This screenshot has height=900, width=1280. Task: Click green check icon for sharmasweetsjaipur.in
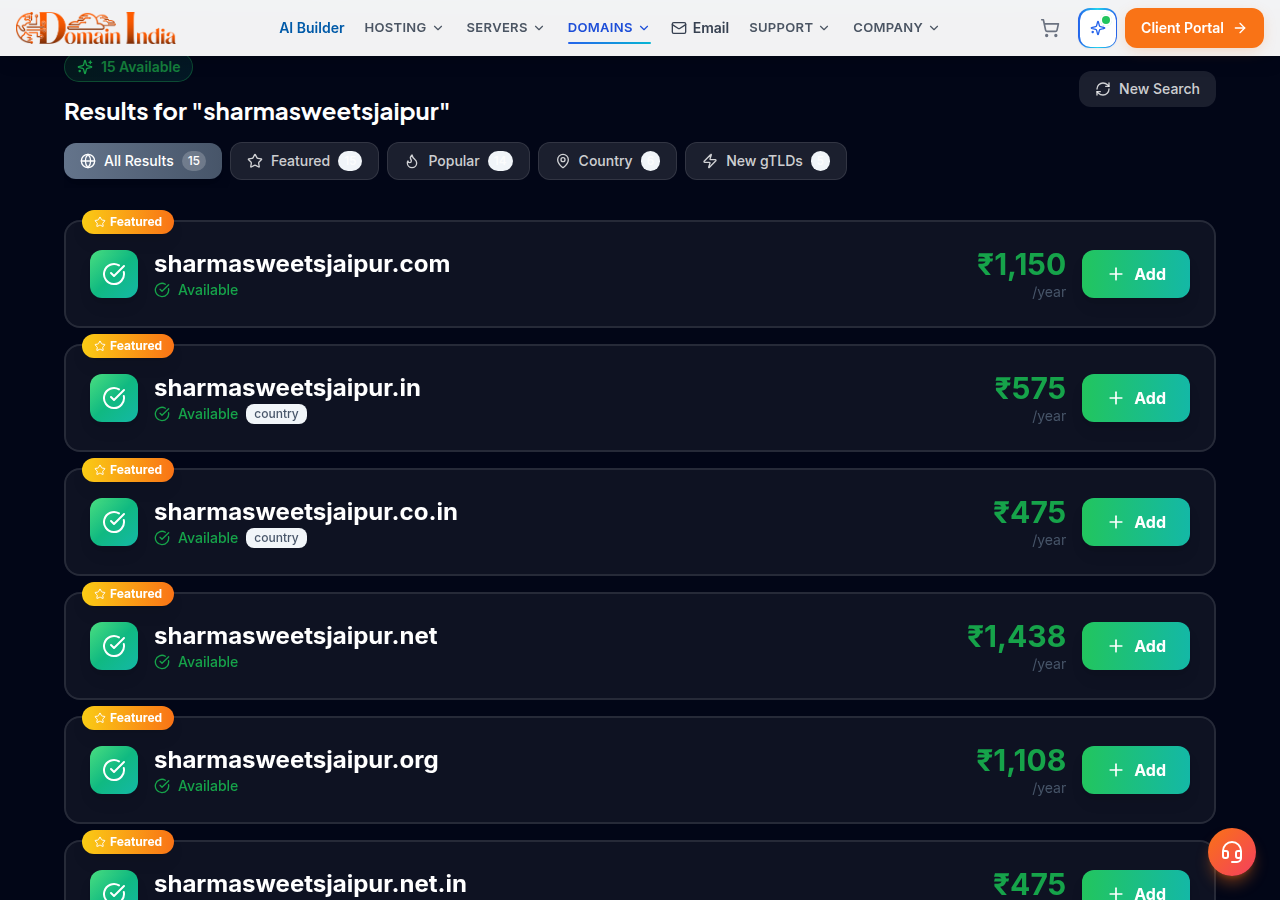114,398
